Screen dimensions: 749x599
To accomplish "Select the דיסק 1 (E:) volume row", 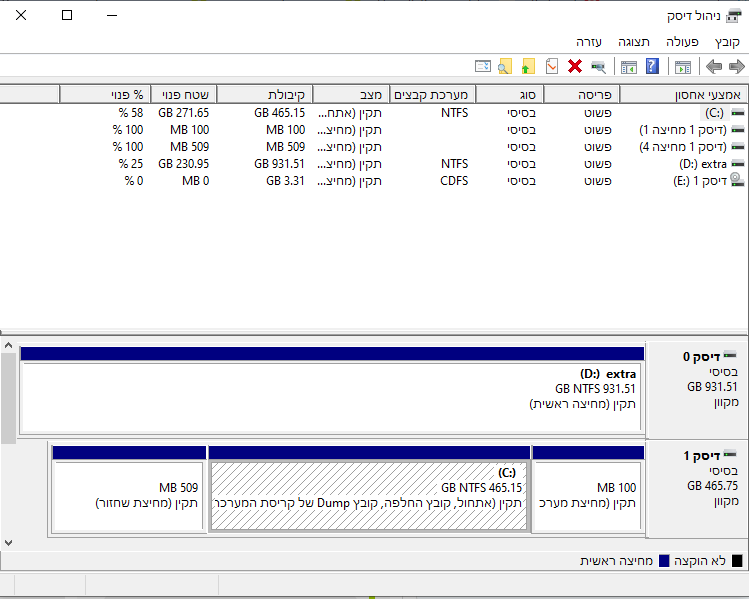I will (x=700, y=181).
